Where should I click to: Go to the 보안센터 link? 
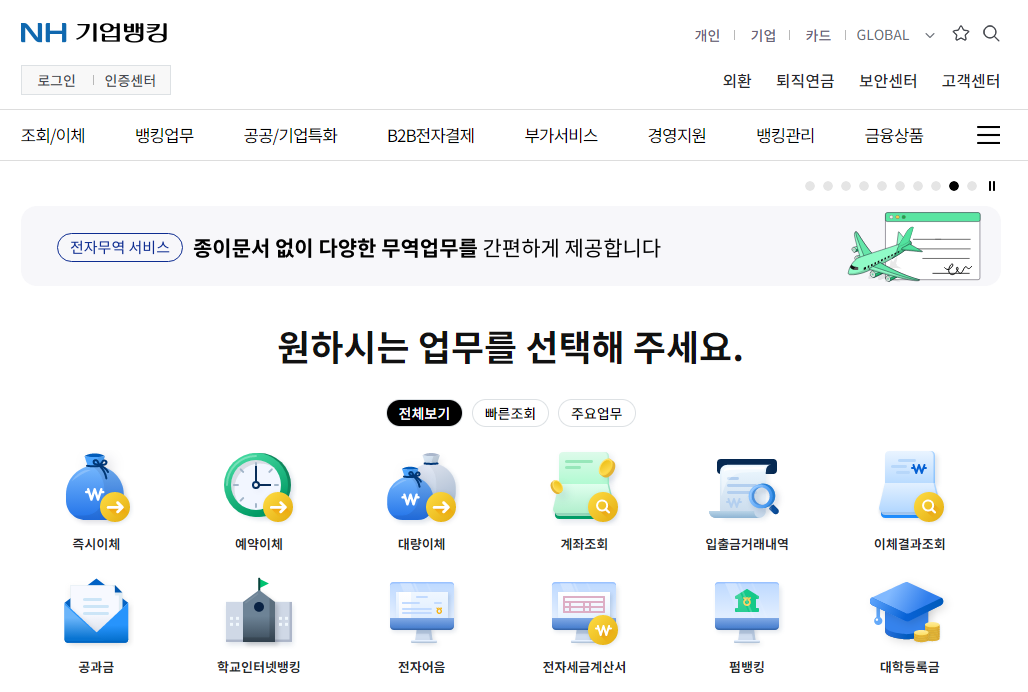(888, 81)
